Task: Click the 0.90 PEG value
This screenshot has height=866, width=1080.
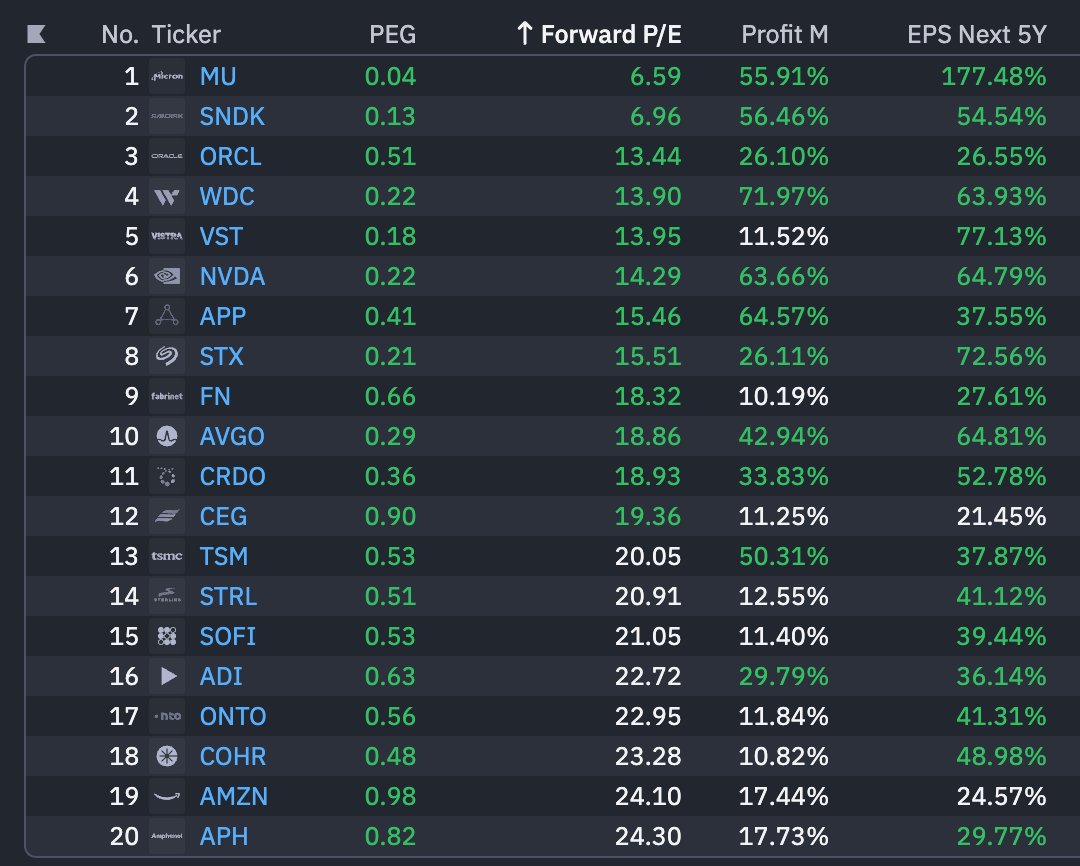Action: 391,516
